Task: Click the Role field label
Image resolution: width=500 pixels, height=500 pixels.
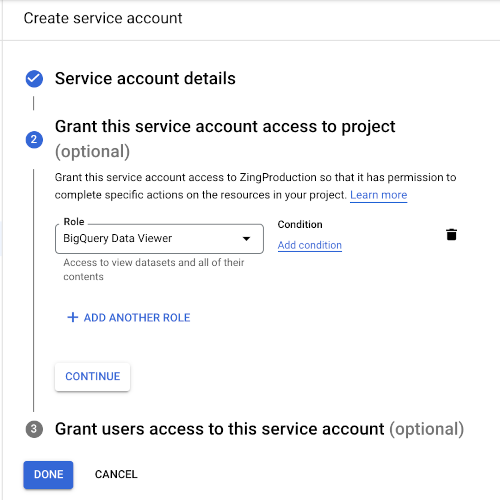Action: pyautogui.click(x=74, y=222)
